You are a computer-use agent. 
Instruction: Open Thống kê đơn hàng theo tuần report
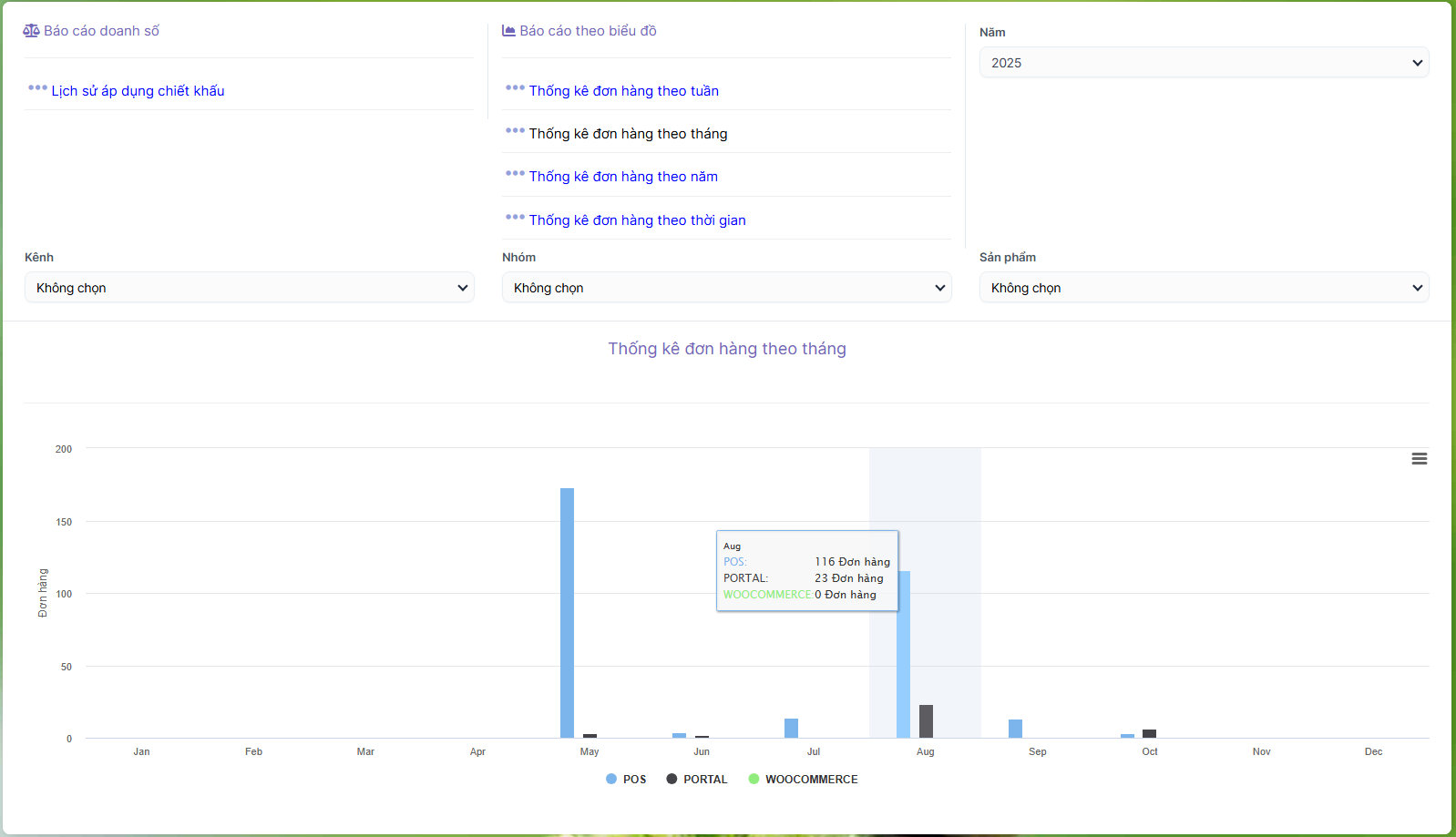tap(624, 91)
